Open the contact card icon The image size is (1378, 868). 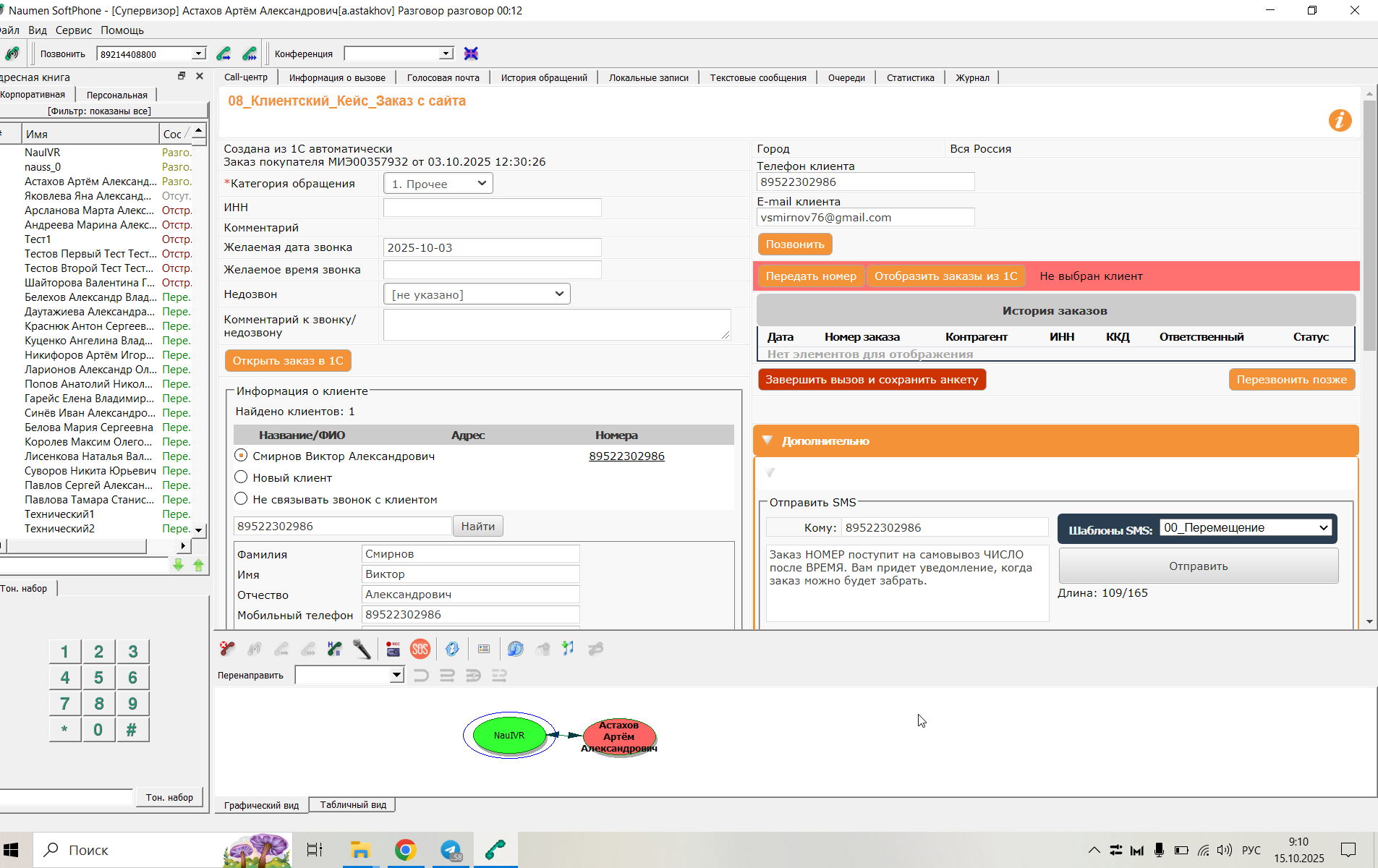484,649
